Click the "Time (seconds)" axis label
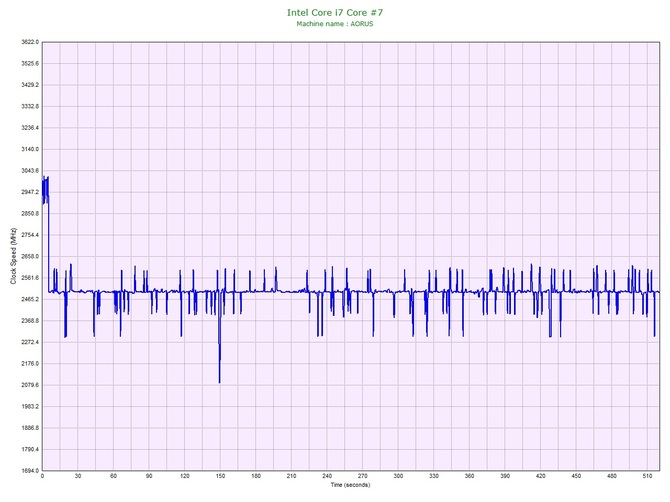 [x=350, y=485]
